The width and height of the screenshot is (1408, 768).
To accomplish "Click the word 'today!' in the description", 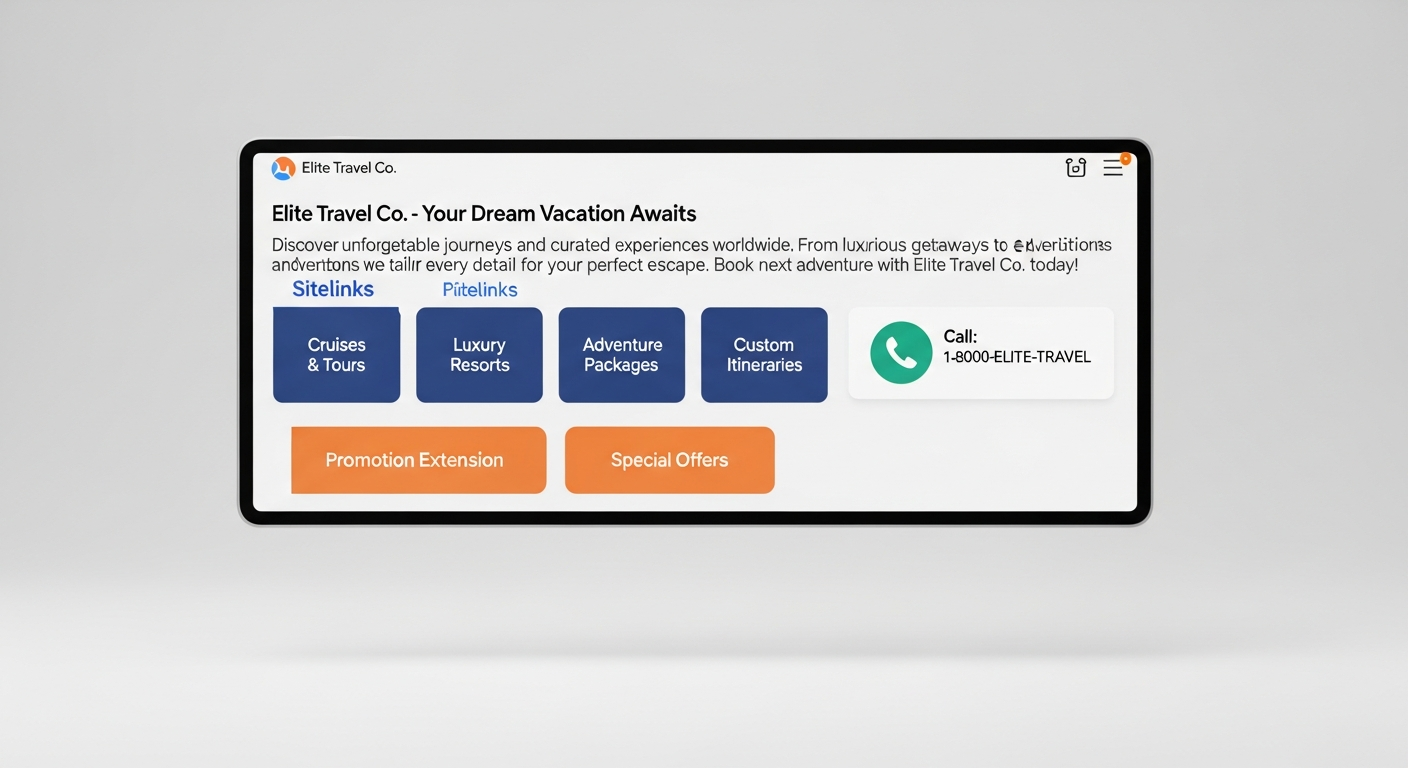I will click(1052, 266).
